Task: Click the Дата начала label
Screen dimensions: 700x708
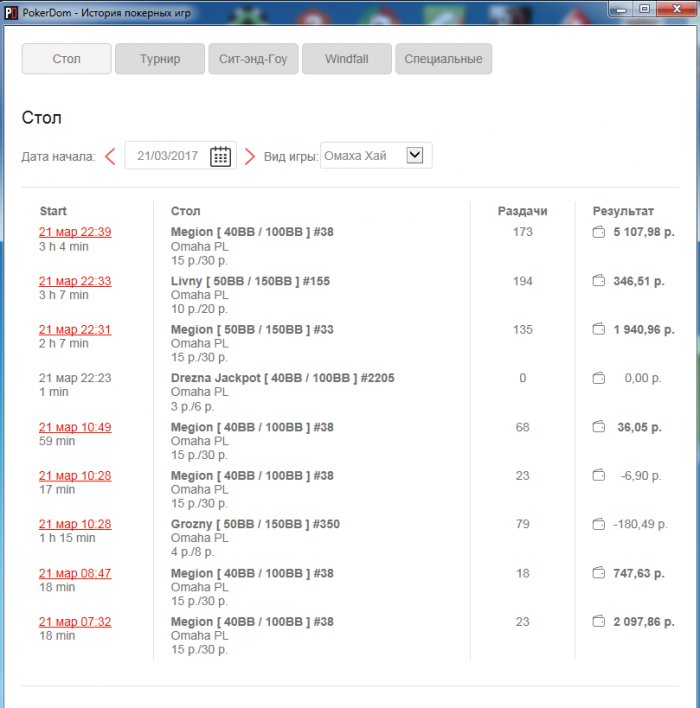Action: pos(58,157)
